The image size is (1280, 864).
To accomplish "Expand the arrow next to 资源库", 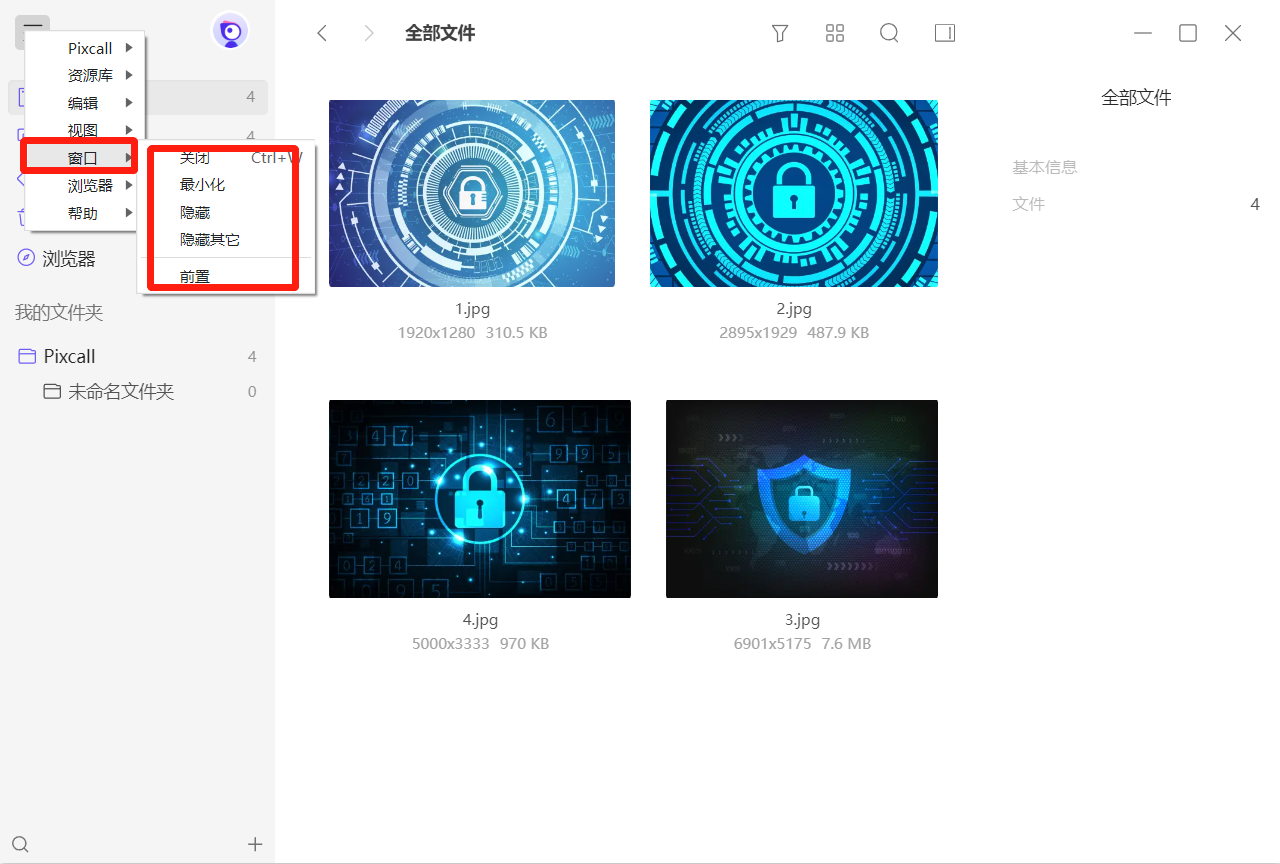I will (129, 75).
